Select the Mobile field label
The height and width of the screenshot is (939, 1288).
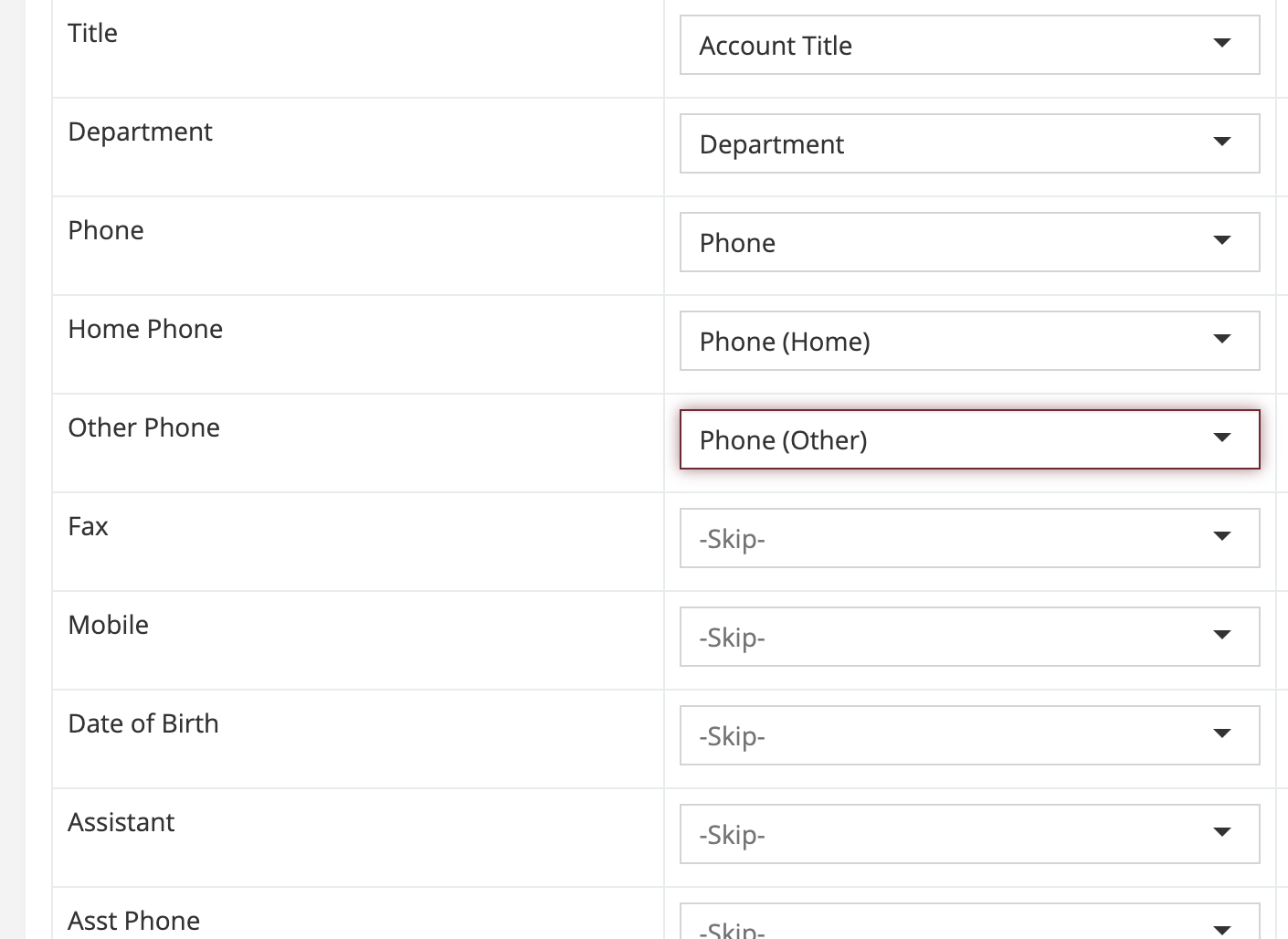[109, 625]
